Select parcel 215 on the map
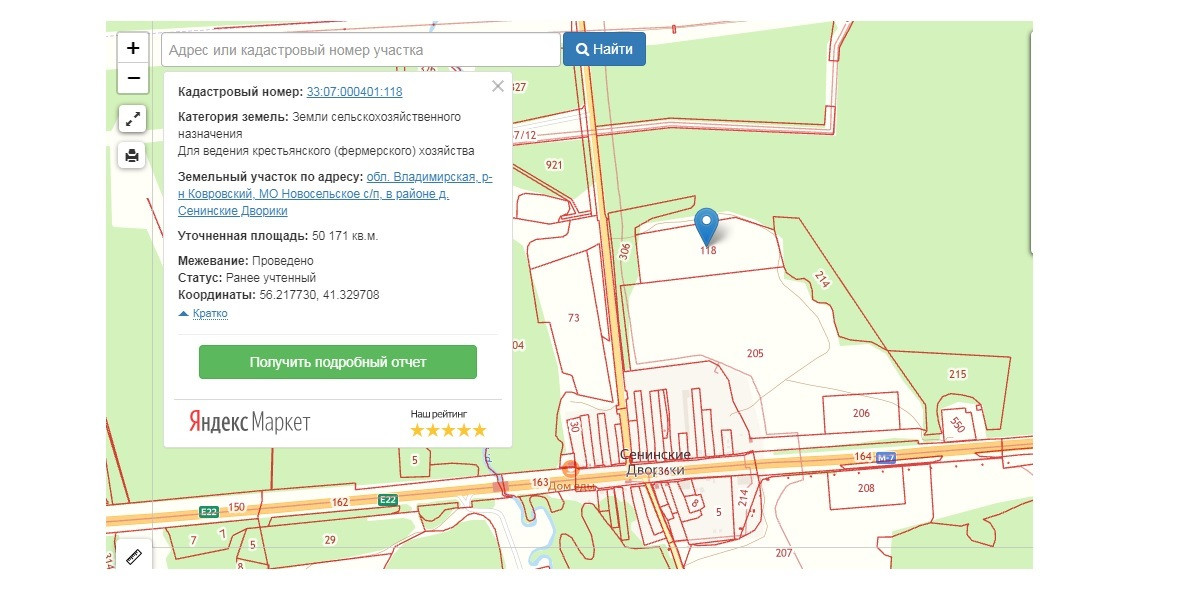 coord(958,374)
